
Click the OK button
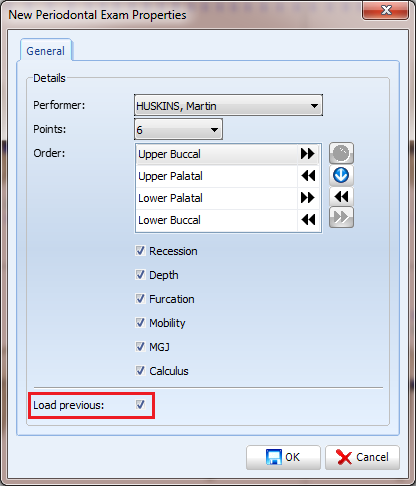coord(283,457)
